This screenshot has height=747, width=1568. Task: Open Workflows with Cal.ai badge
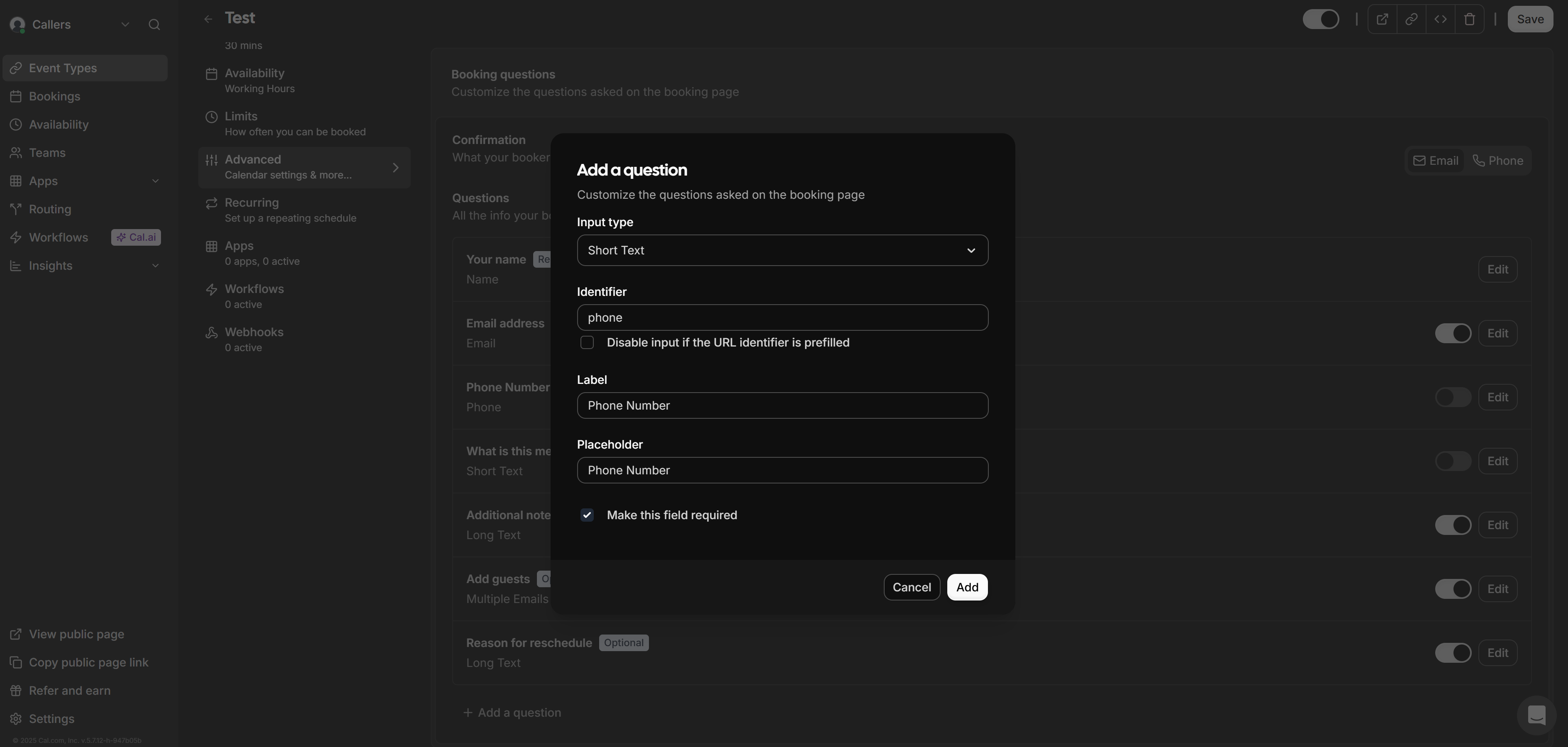59,237
